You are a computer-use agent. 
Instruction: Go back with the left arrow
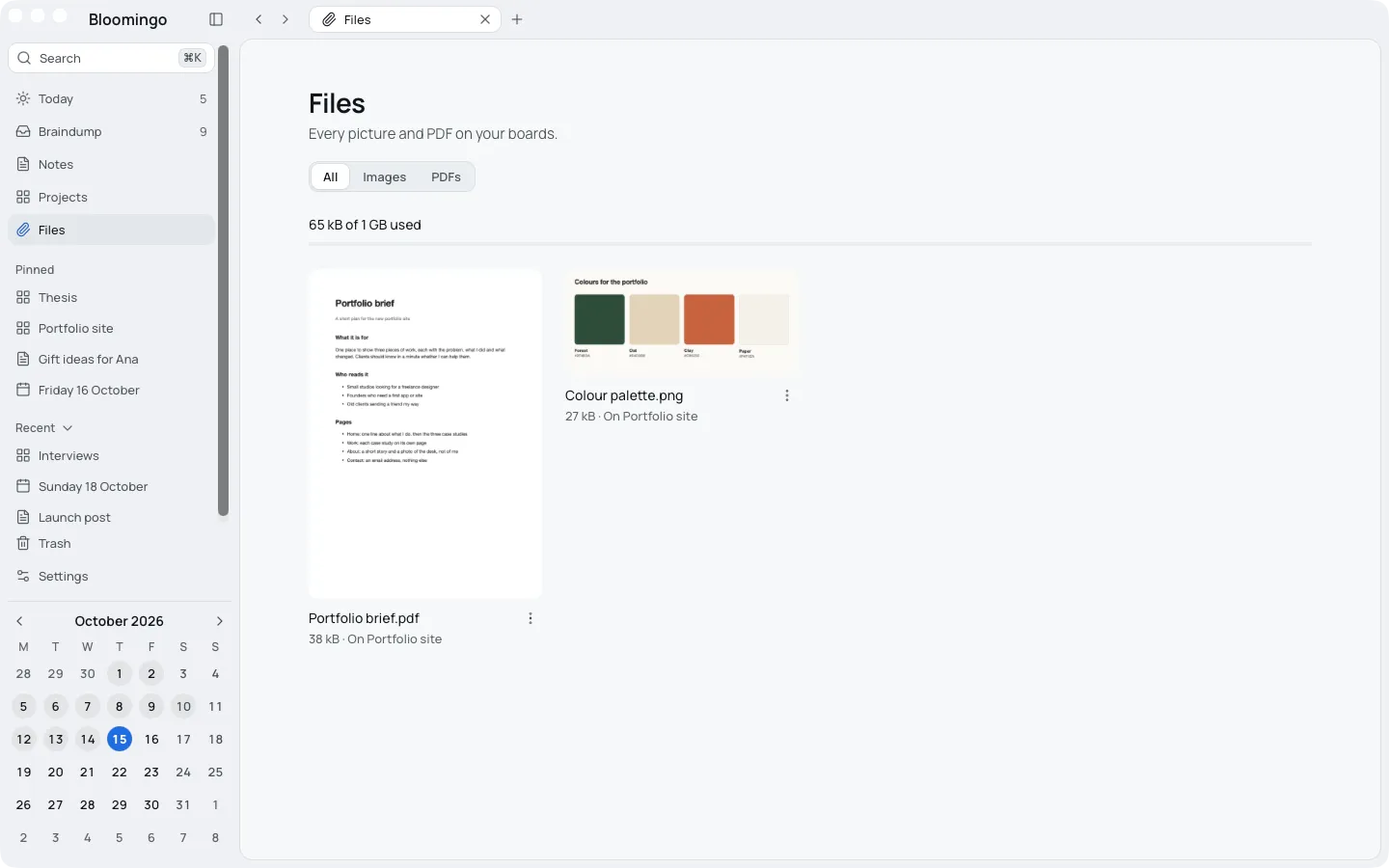pyautogui.click(x=259, y=19)
